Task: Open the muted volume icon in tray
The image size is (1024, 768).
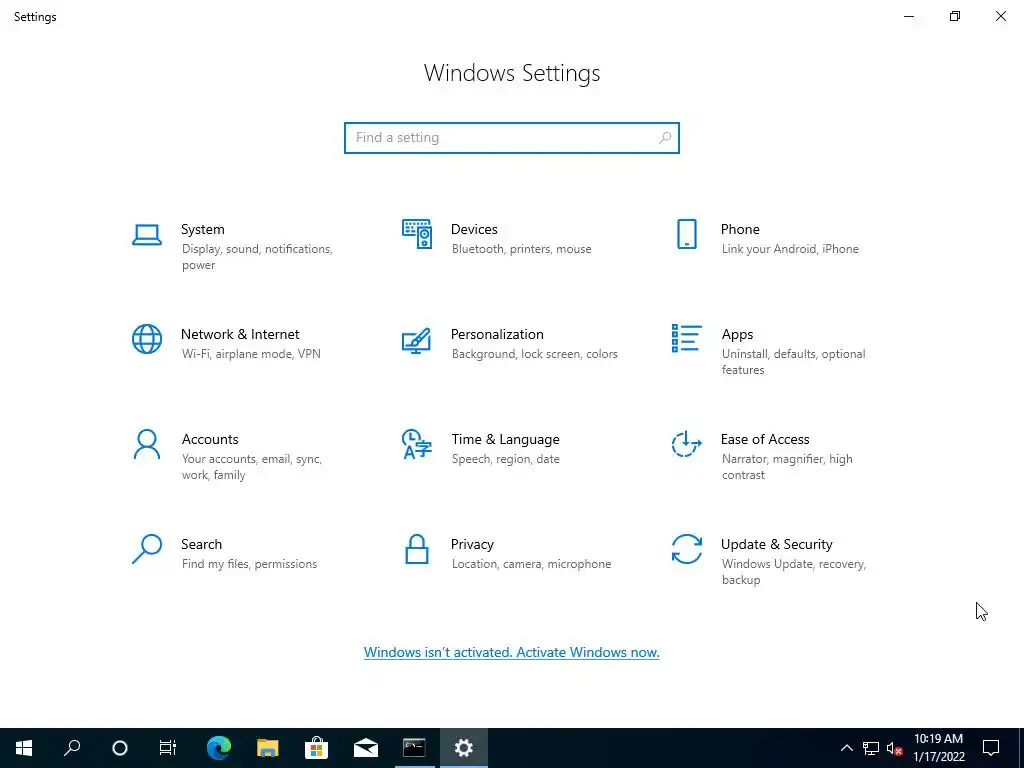Action: (894, 748)
